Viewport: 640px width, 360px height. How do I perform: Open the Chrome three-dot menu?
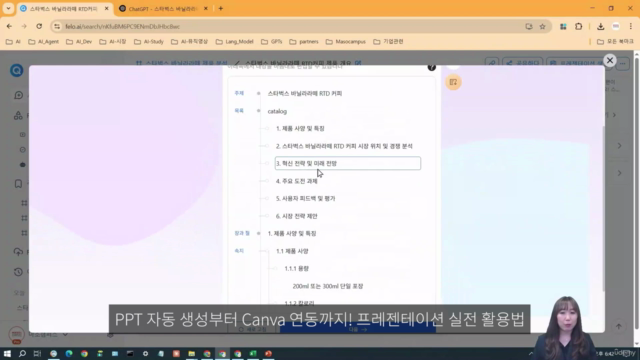point(631,27)
